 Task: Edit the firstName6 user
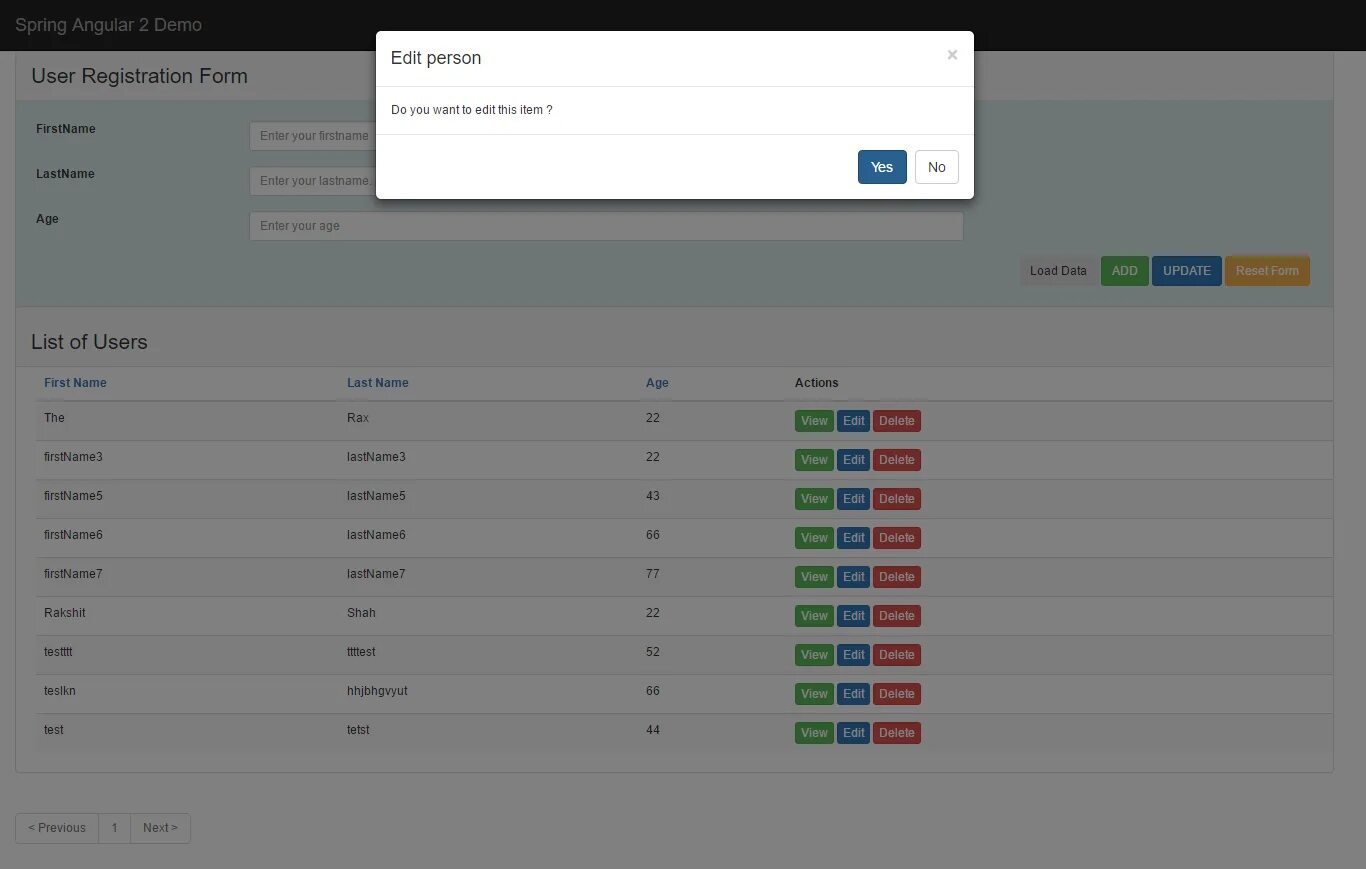click(853, 538)
